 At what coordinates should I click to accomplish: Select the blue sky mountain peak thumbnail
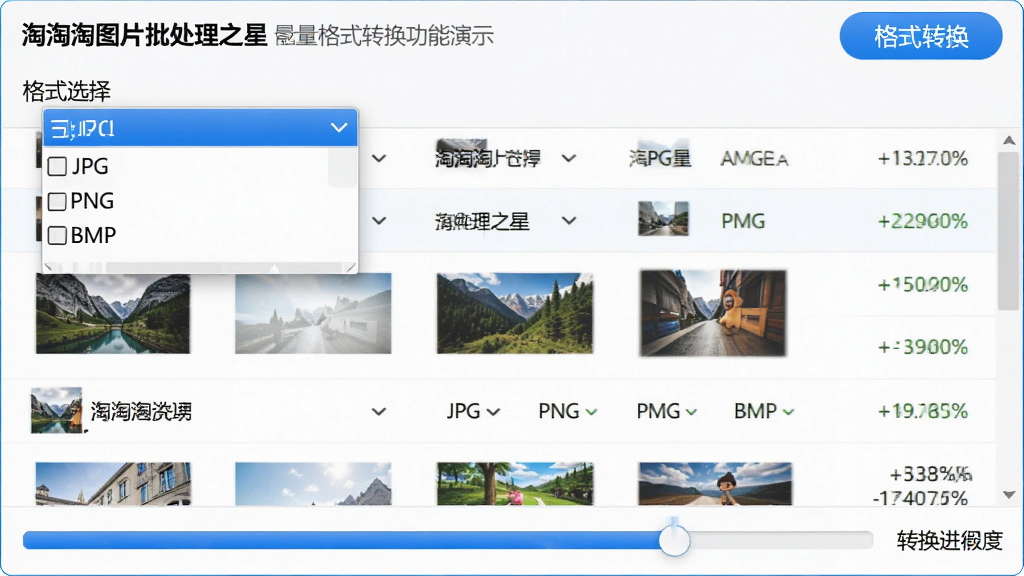coord(313,484)
